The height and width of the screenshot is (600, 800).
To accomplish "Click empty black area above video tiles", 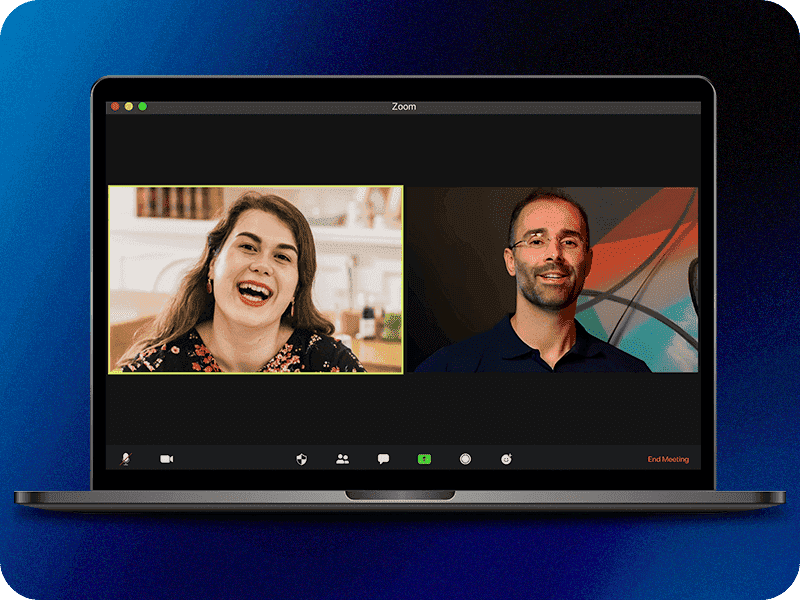I will point(400,150).
